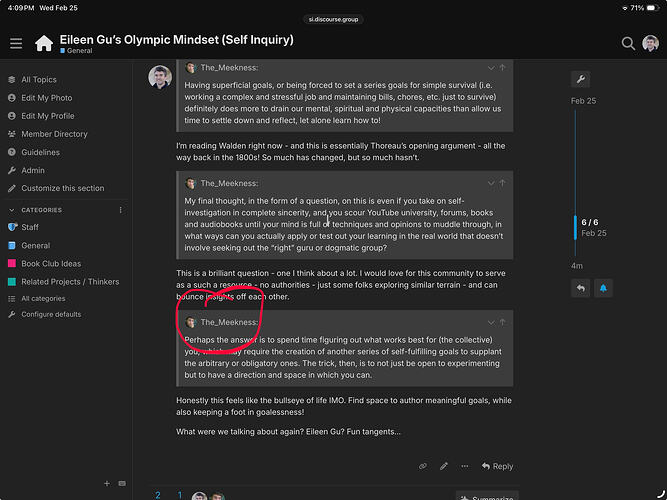This screenshot has width=667, height=500.
Task: Reply to topic using timeline arrow button
Action: coord(580,288)
